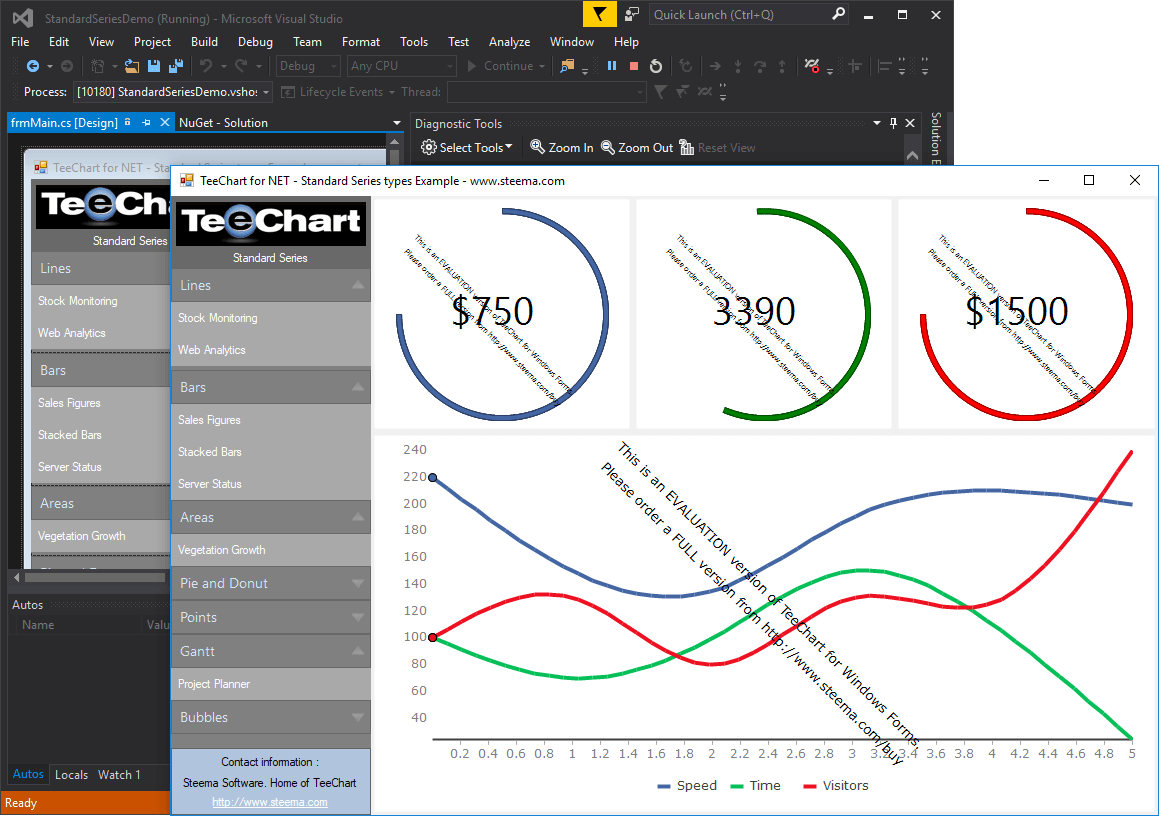Open the Build menu

click(204, 42)
